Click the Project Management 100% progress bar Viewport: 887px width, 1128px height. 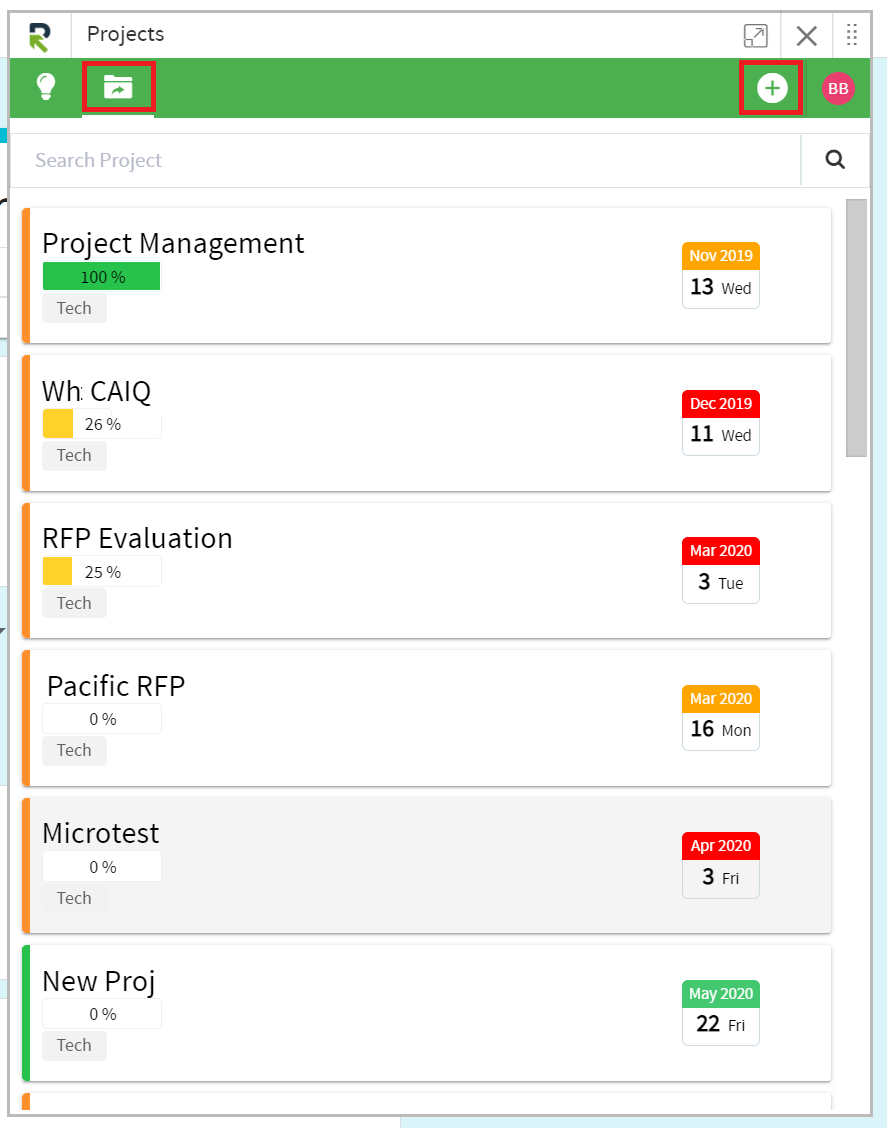click(101, 276)
